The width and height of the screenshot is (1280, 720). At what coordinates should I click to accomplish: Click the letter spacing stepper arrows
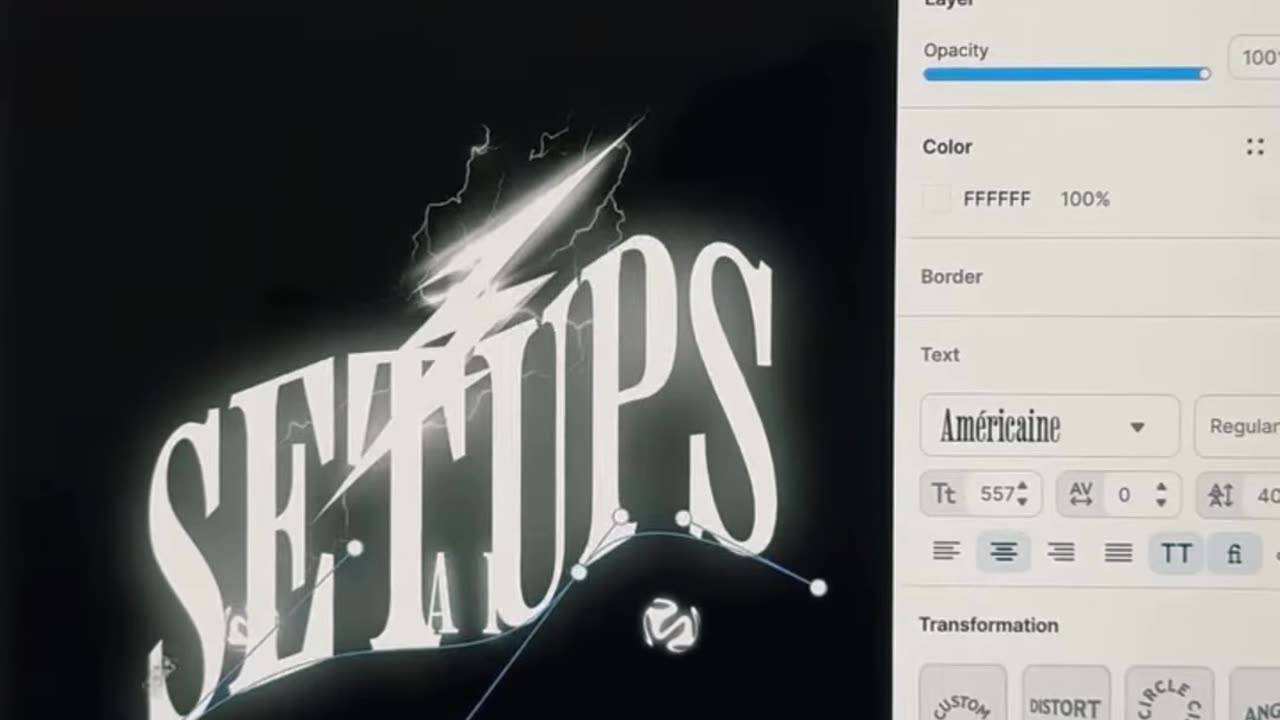(x=1161, y=494)
